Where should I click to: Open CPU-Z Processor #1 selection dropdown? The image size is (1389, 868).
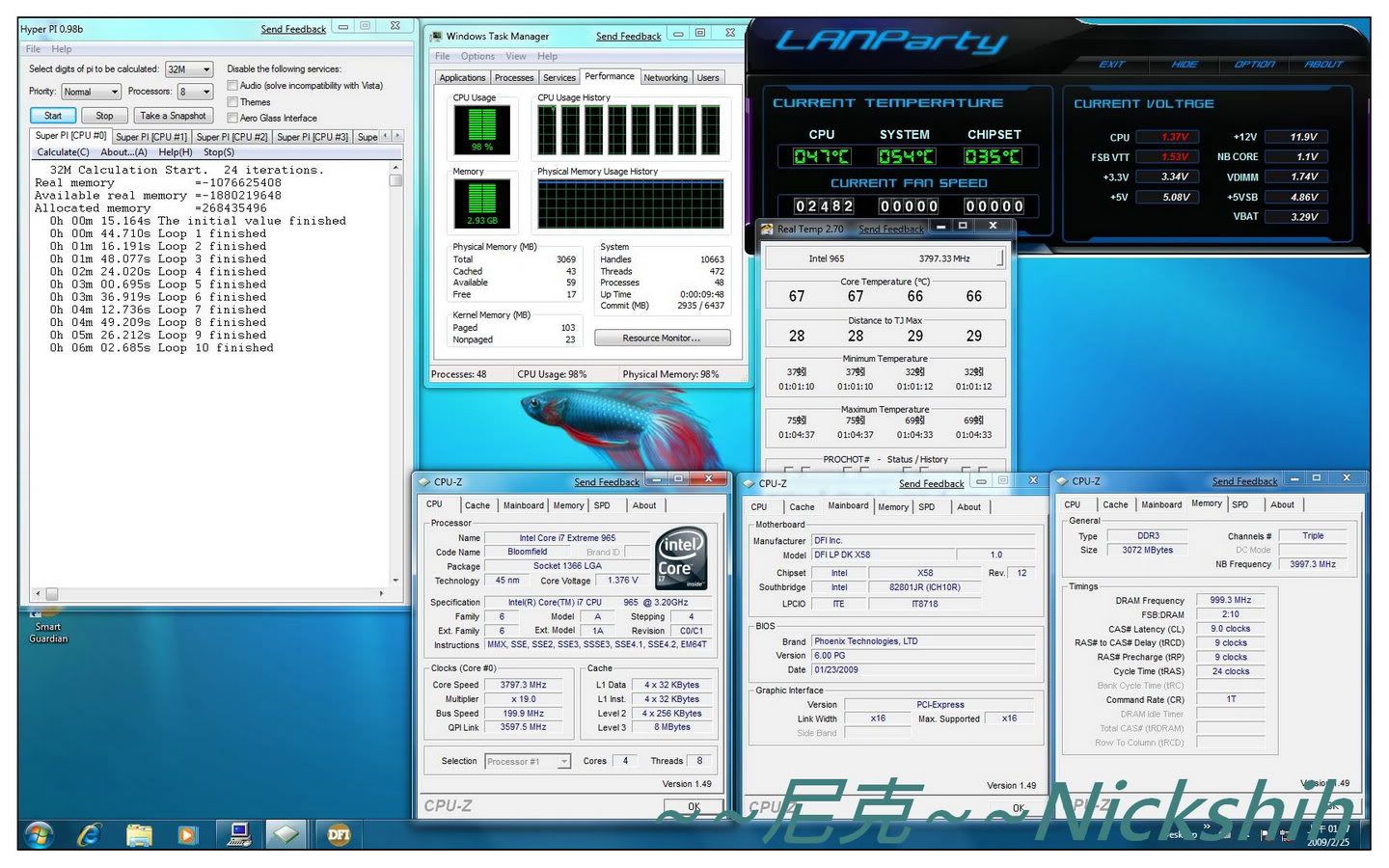coord(528,761)
